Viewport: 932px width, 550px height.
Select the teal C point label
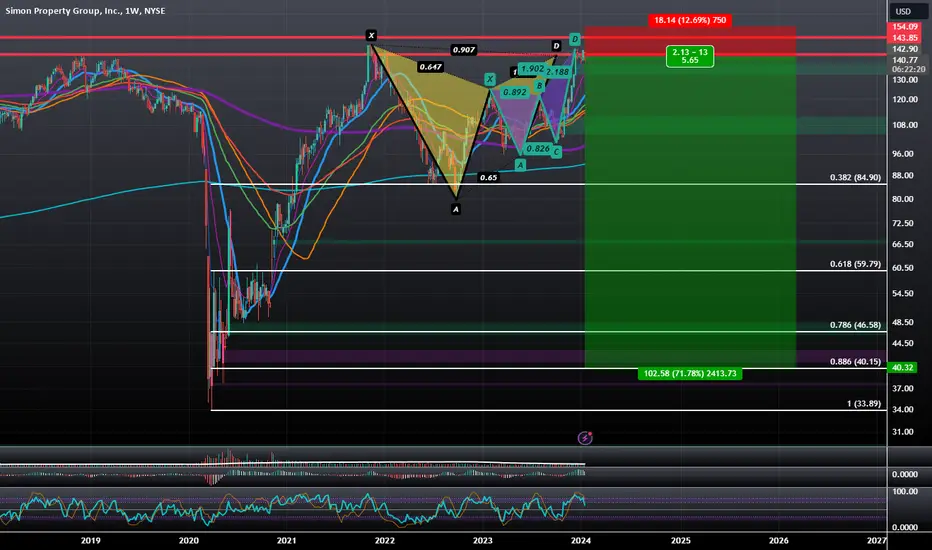click(556, 152)
